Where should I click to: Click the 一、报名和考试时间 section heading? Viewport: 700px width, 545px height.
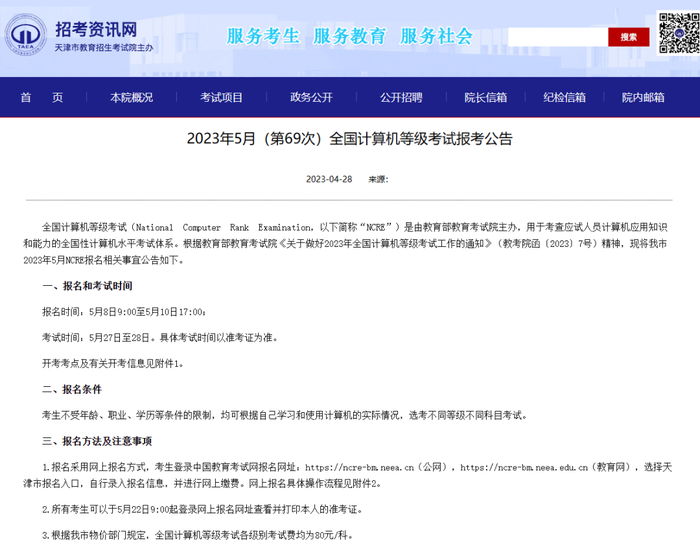[x=87, y=286]
